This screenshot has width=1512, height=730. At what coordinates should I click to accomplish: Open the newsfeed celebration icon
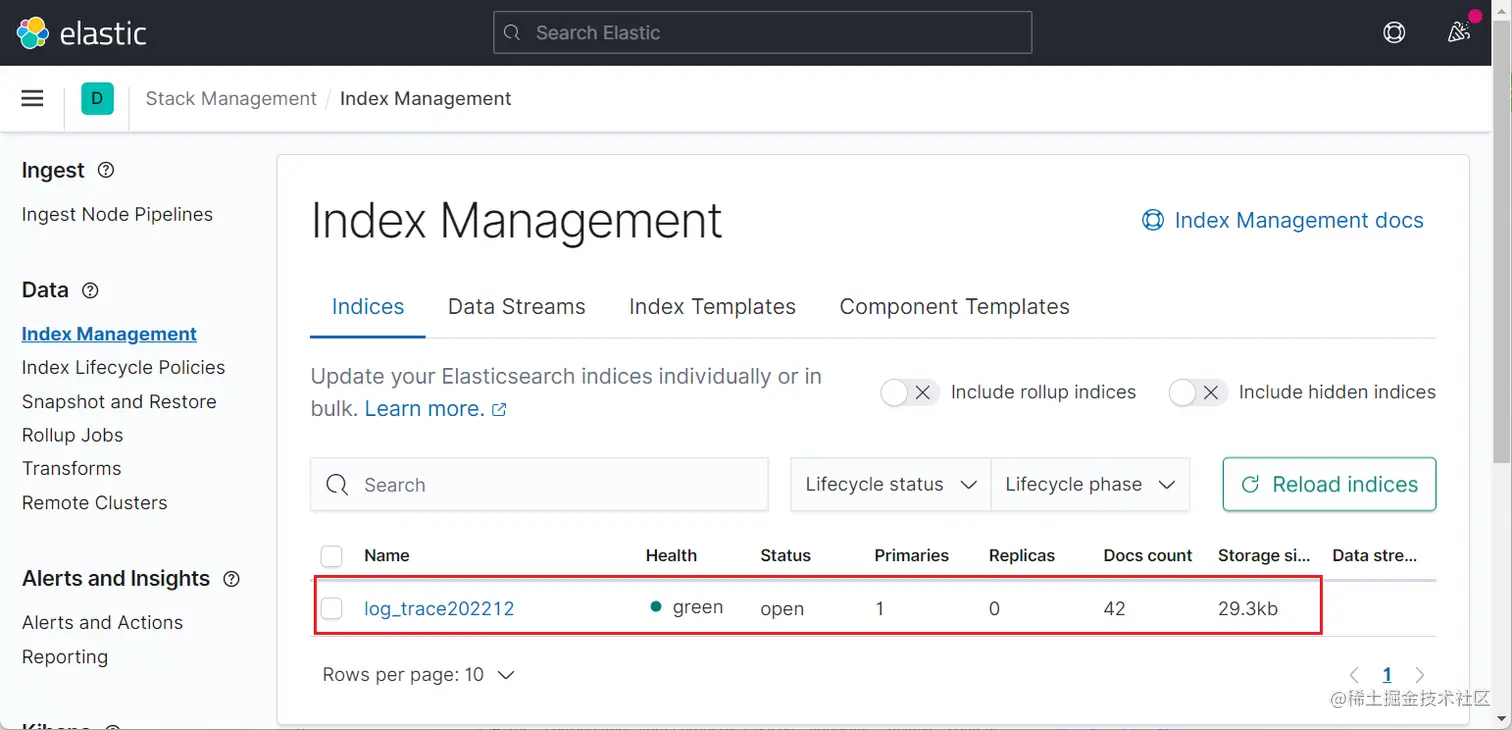point(1459,33)
